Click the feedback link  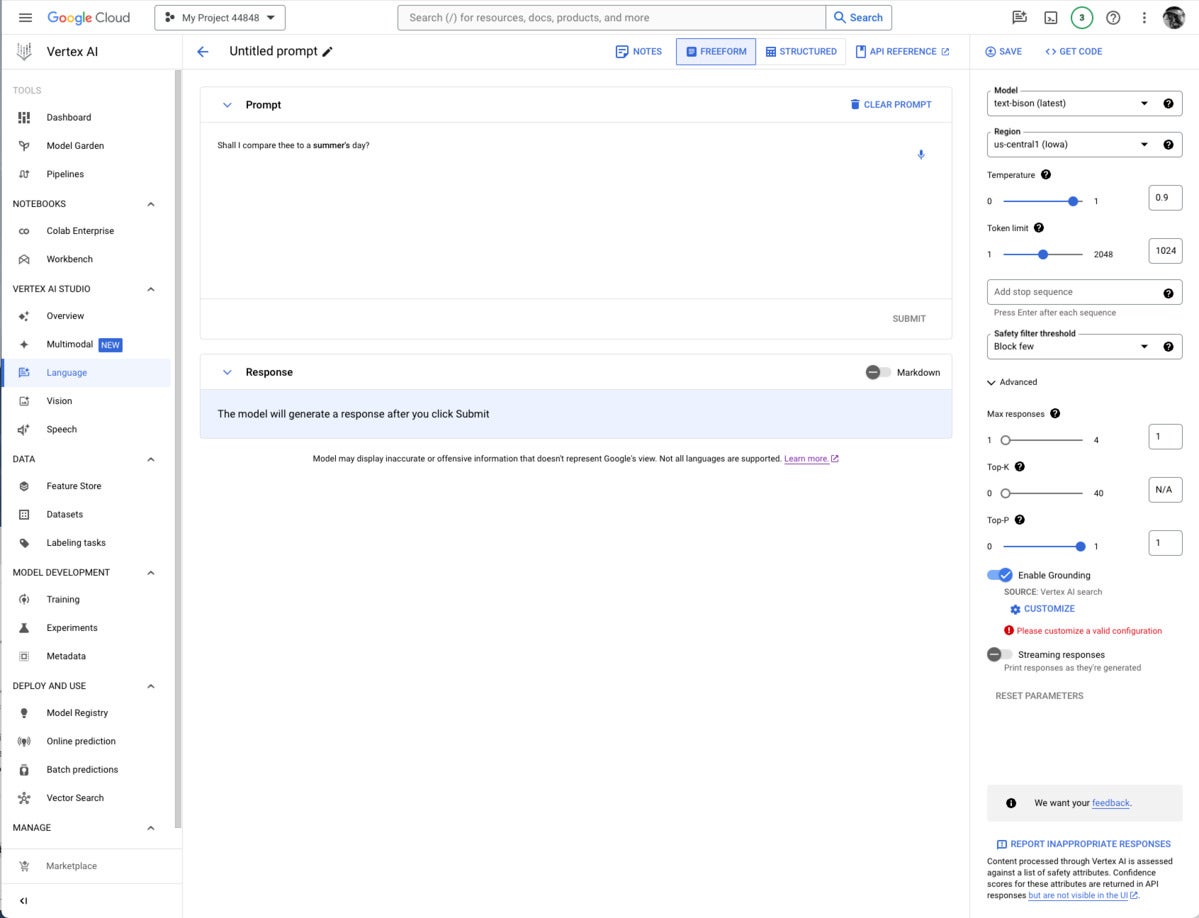coord(1110,803)
